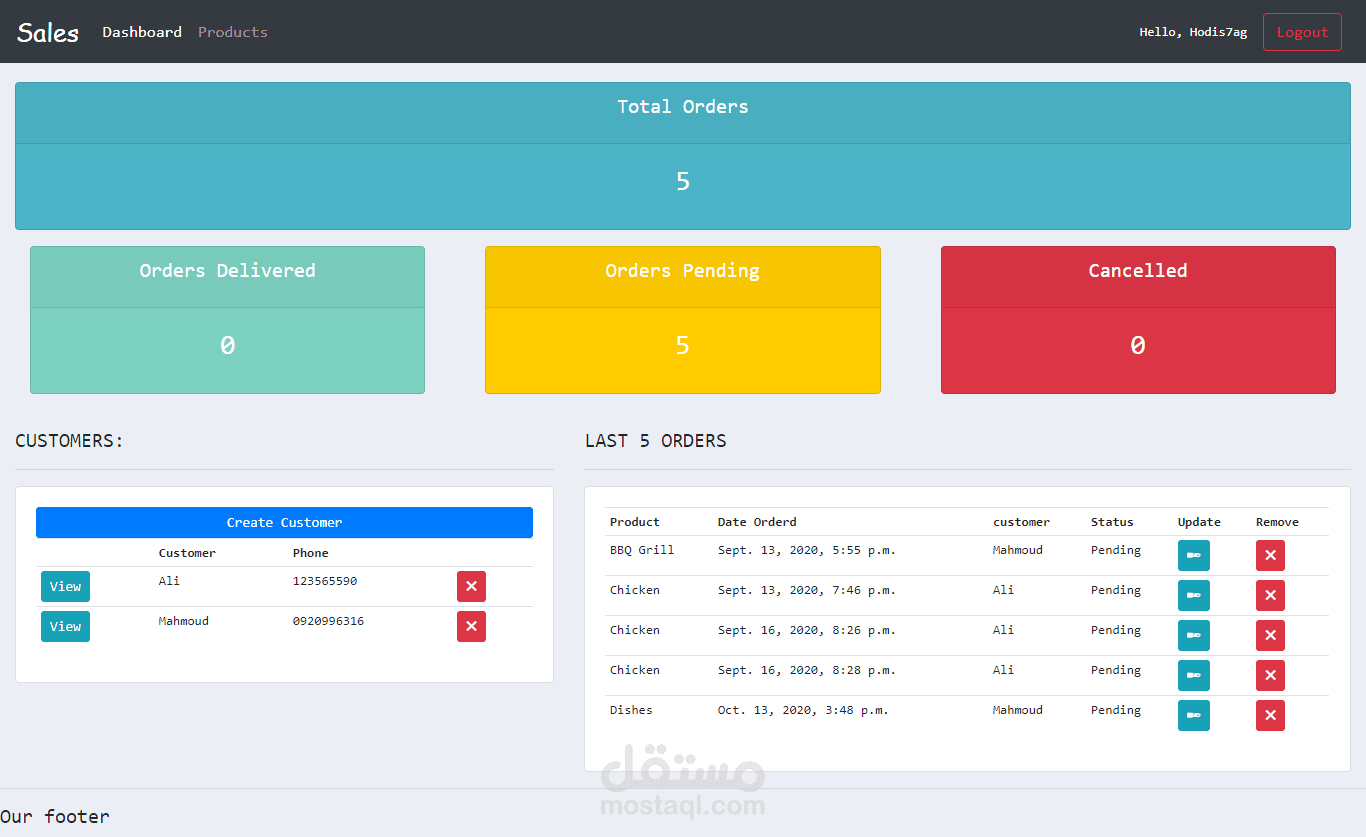Click date 'Sept. 13, 2020, 5:55 p.m.'
1366x837 pixels.
point(807,550)
